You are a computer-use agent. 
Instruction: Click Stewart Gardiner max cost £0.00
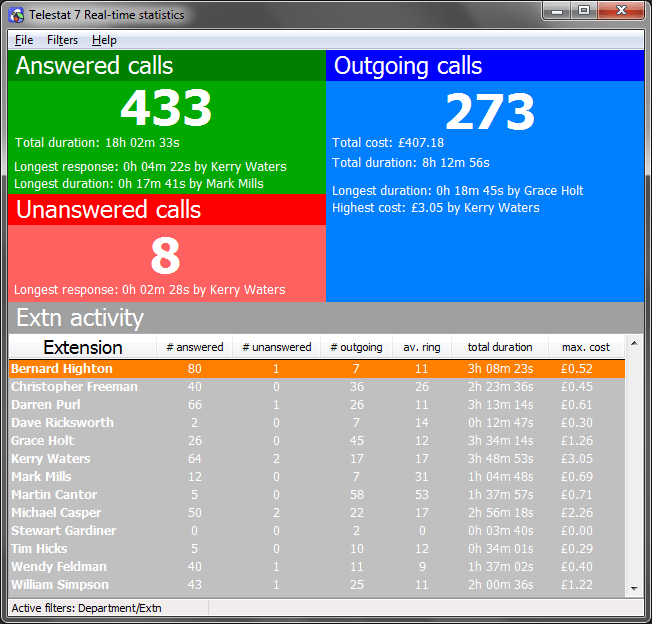577,530
